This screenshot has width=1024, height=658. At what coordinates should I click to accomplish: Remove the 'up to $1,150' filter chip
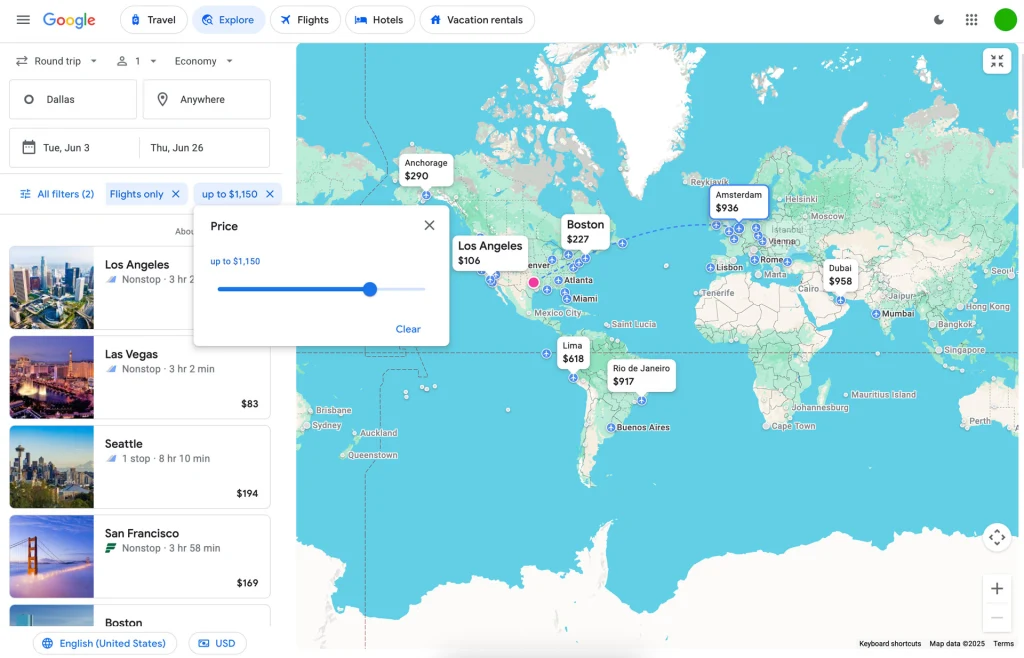270,194
